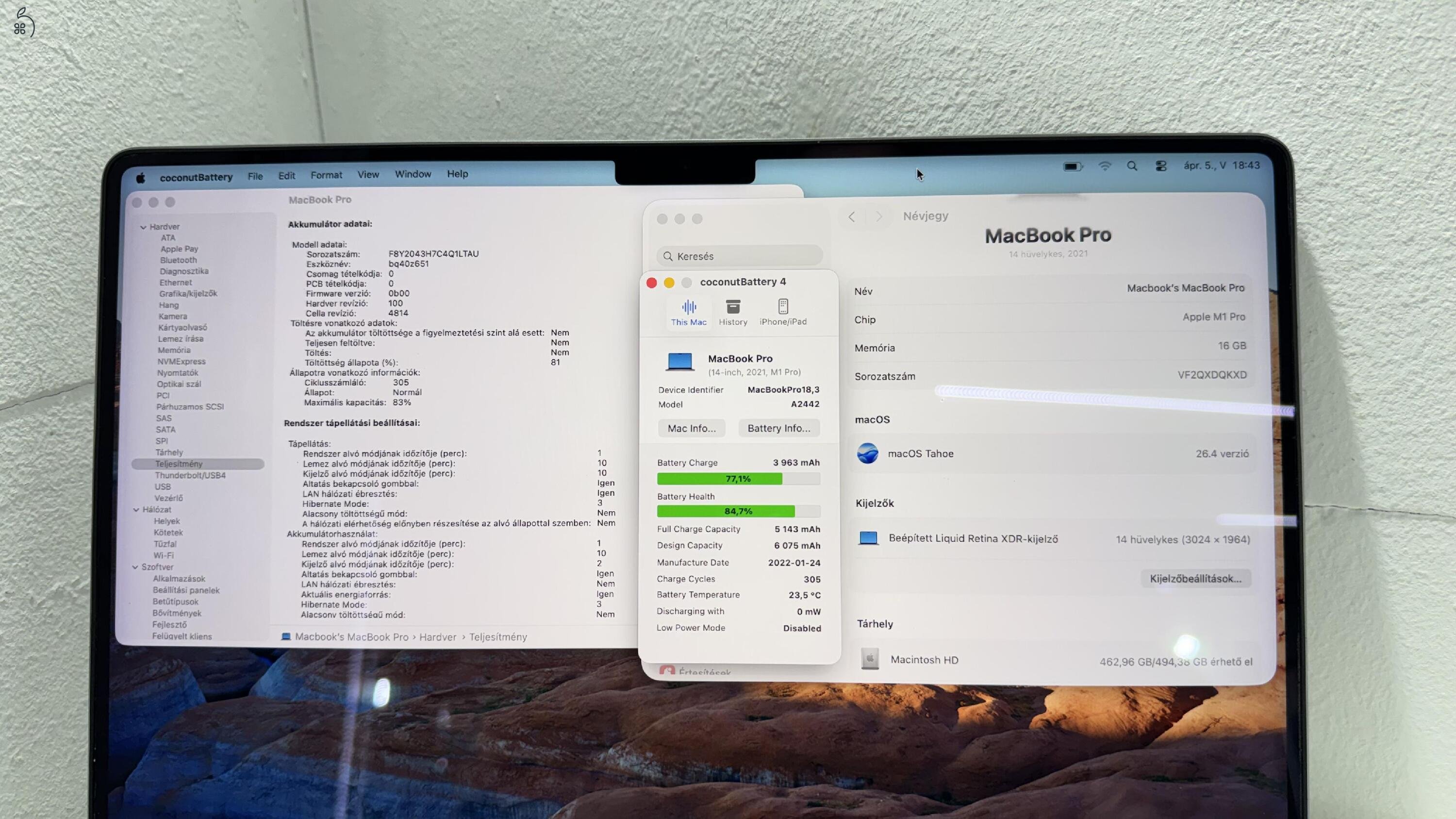Click the Wi-Fi icon in menu bar

(1105, 166)
